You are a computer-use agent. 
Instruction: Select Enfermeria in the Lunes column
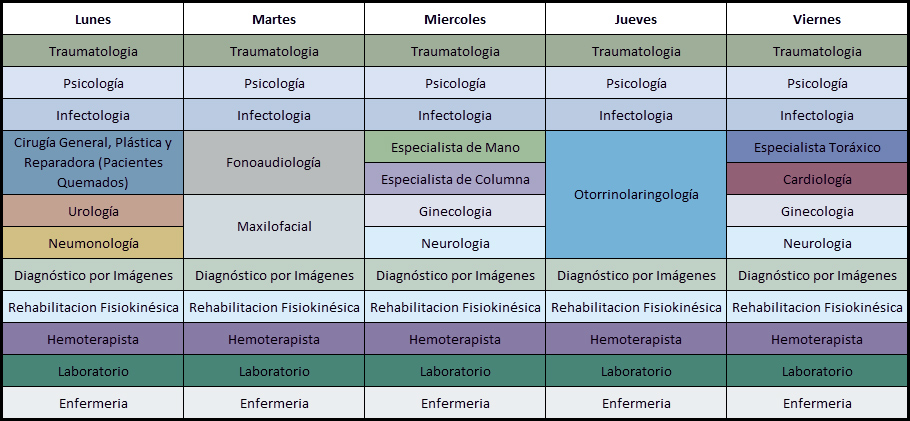[93, 403]
